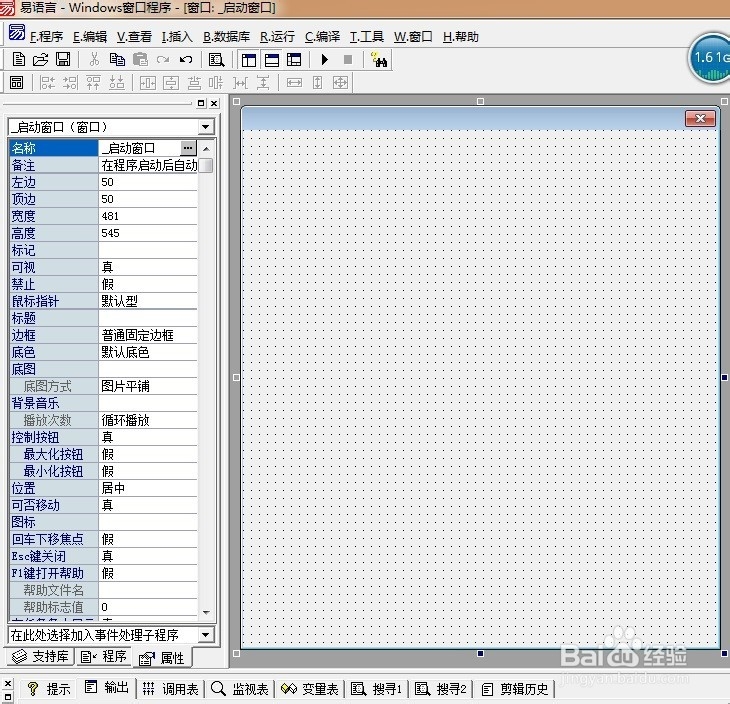
Task: Click the binoculars help search icon
Action: 379,60
